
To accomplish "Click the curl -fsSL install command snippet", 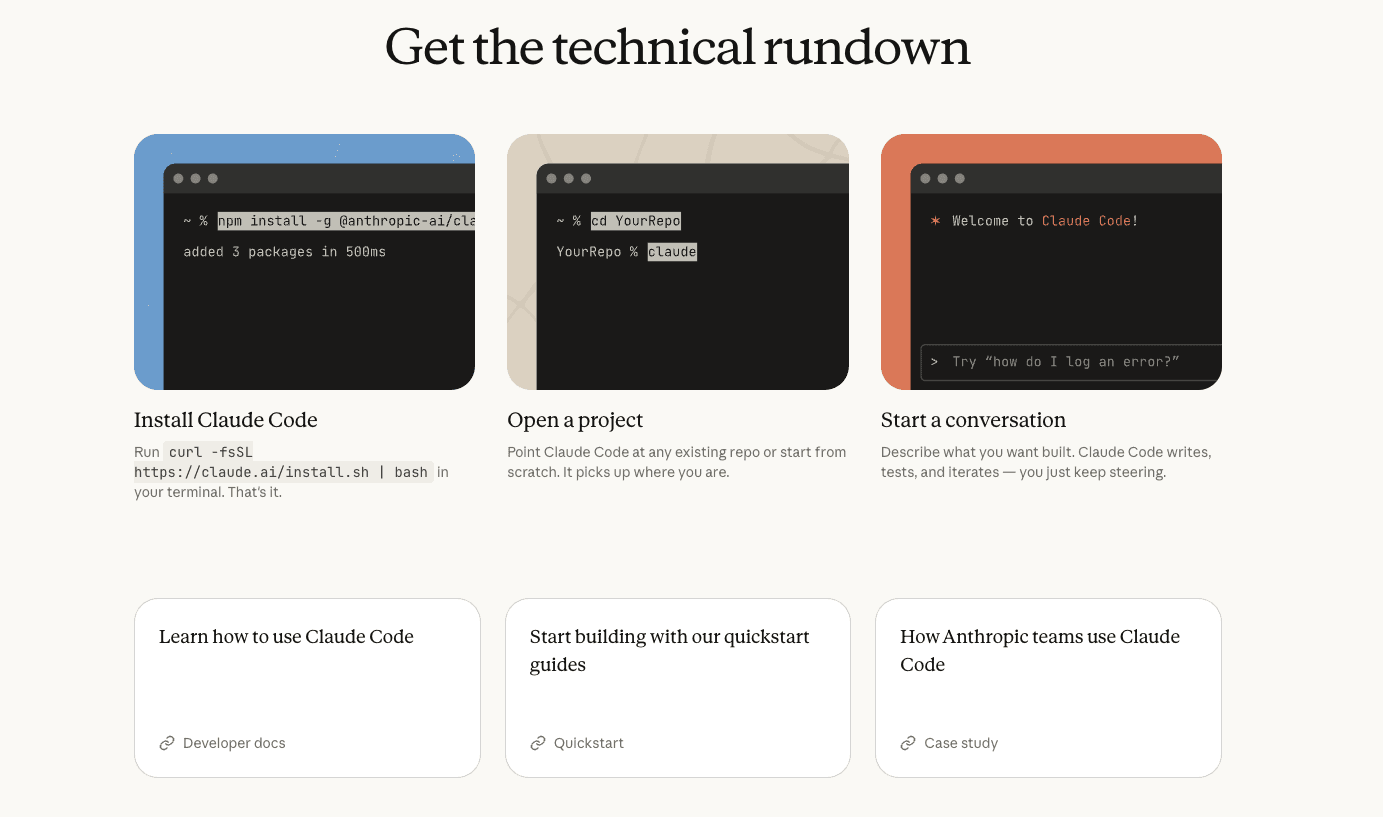I will coord(281,463).
